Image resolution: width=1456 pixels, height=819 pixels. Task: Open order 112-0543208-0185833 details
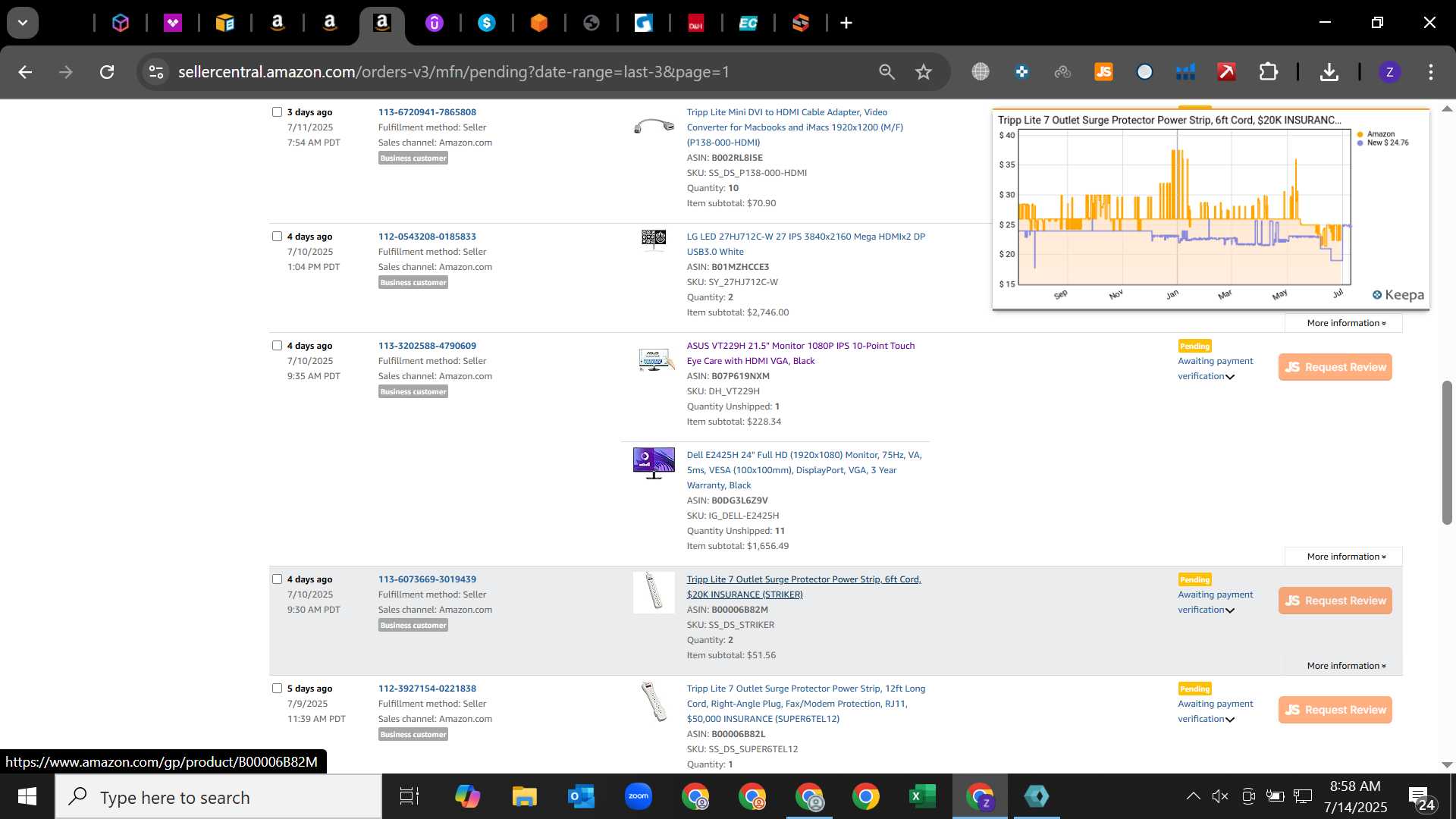[x=427, y=237]
